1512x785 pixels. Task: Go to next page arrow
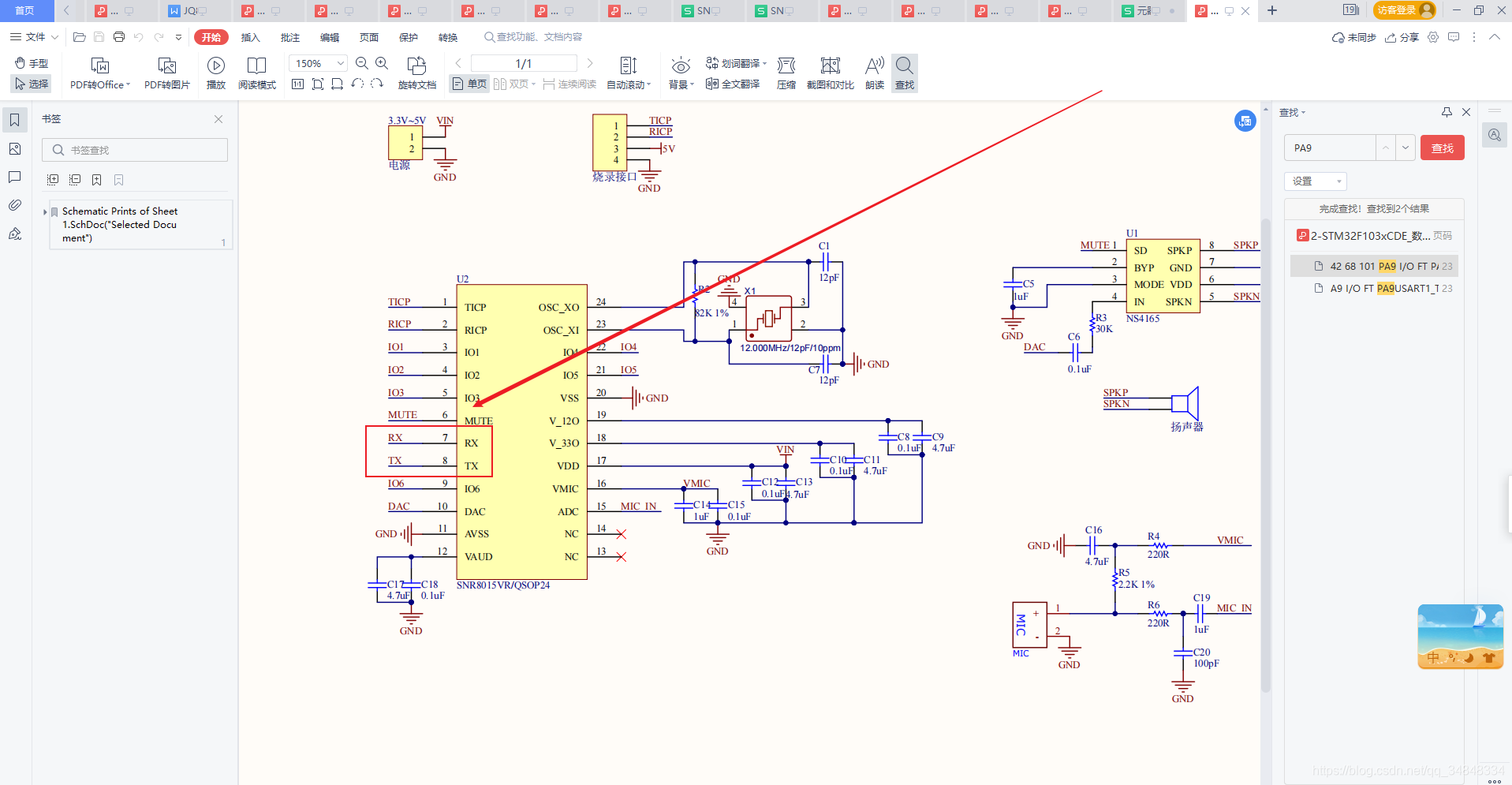pyautogui.click(x=589, y=63)
